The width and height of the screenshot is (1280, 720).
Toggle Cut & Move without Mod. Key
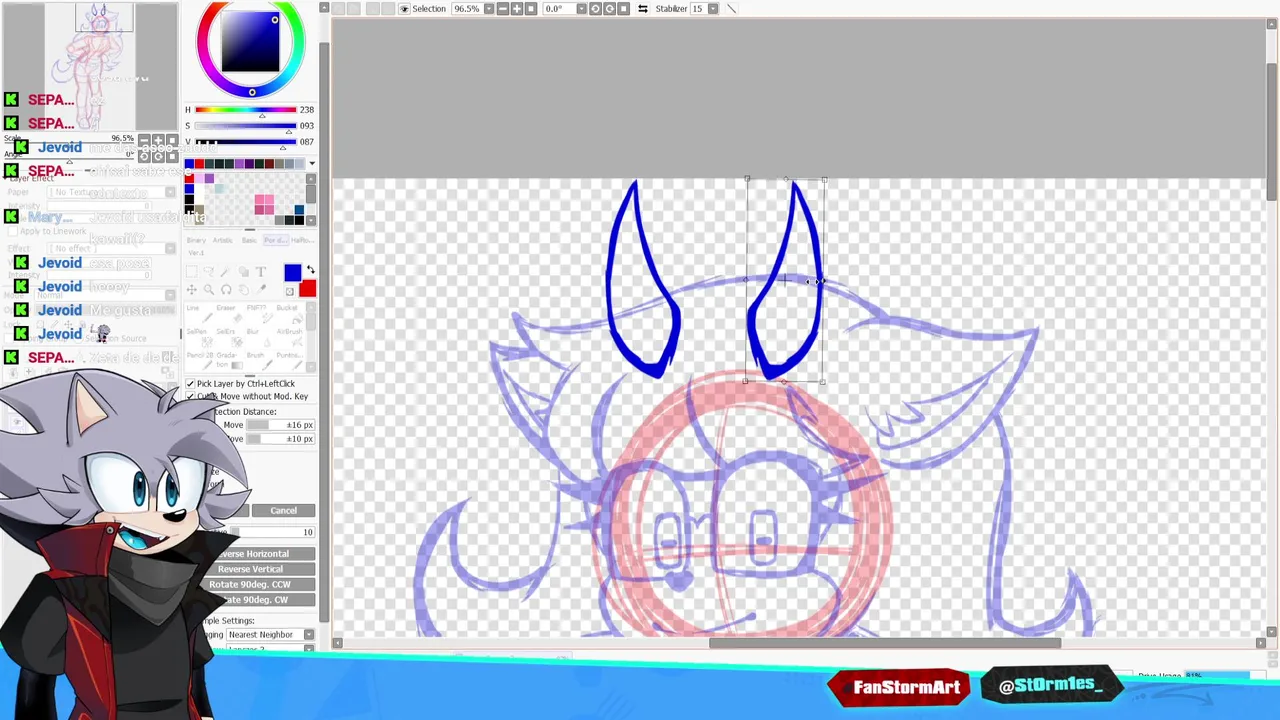(190, 397)
